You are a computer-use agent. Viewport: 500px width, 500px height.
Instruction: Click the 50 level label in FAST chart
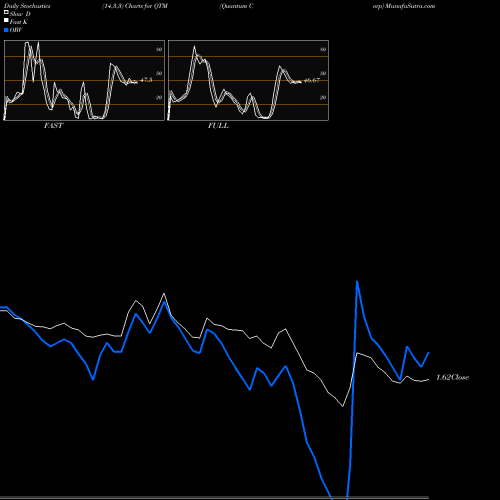coord(159,73)
